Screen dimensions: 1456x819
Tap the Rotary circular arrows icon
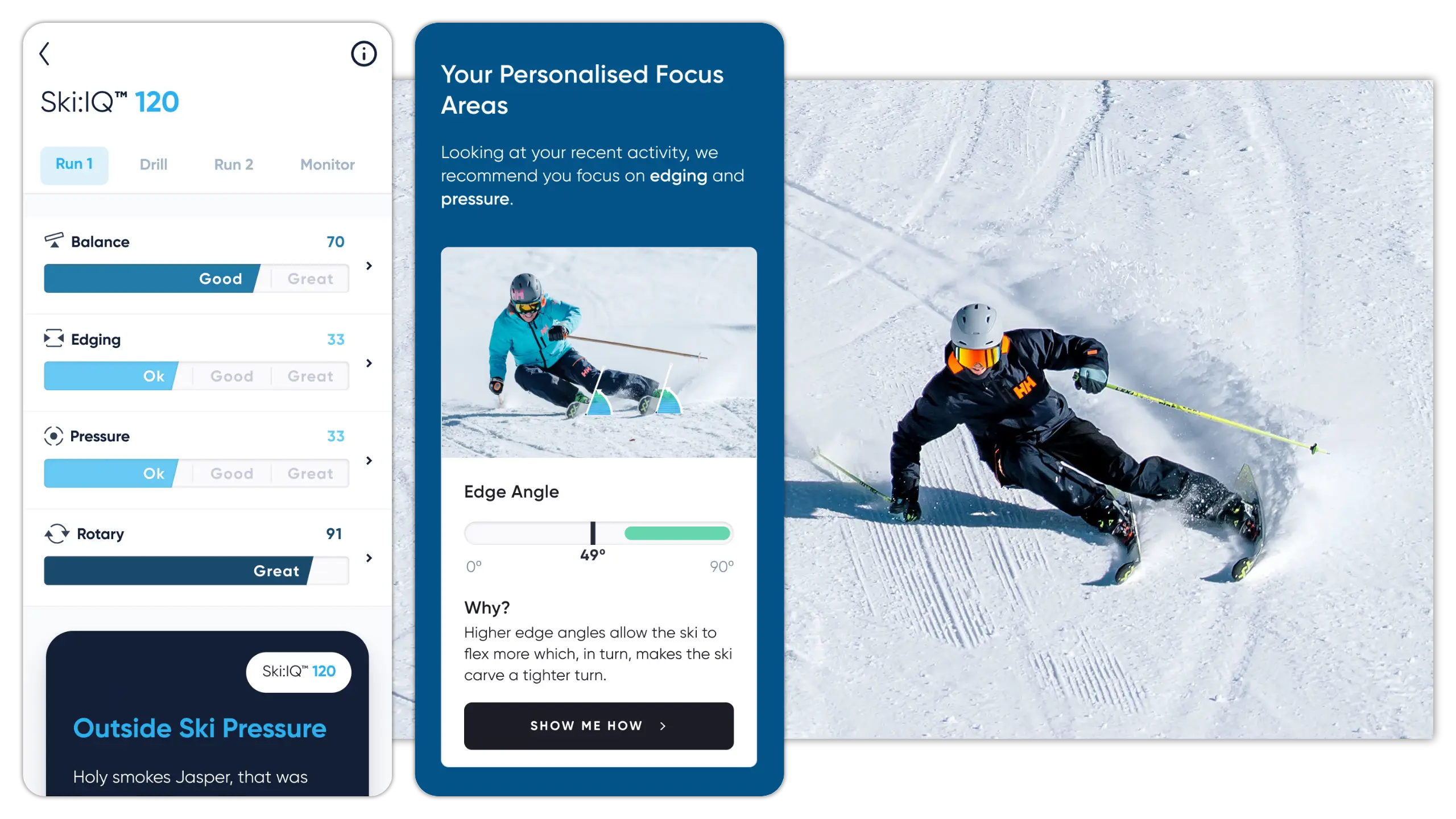pyautogui.click(x=57, y=533)
